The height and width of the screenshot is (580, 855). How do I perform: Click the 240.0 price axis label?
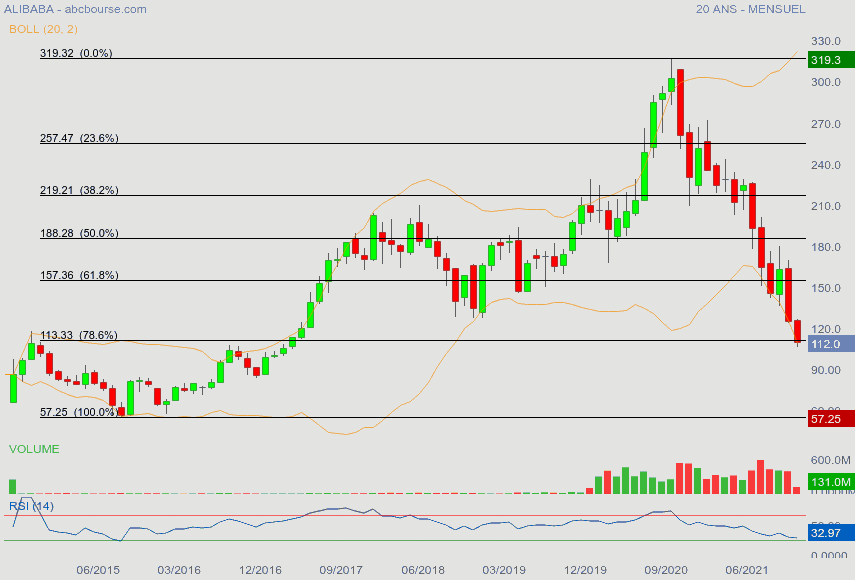(x=826, y=165)
